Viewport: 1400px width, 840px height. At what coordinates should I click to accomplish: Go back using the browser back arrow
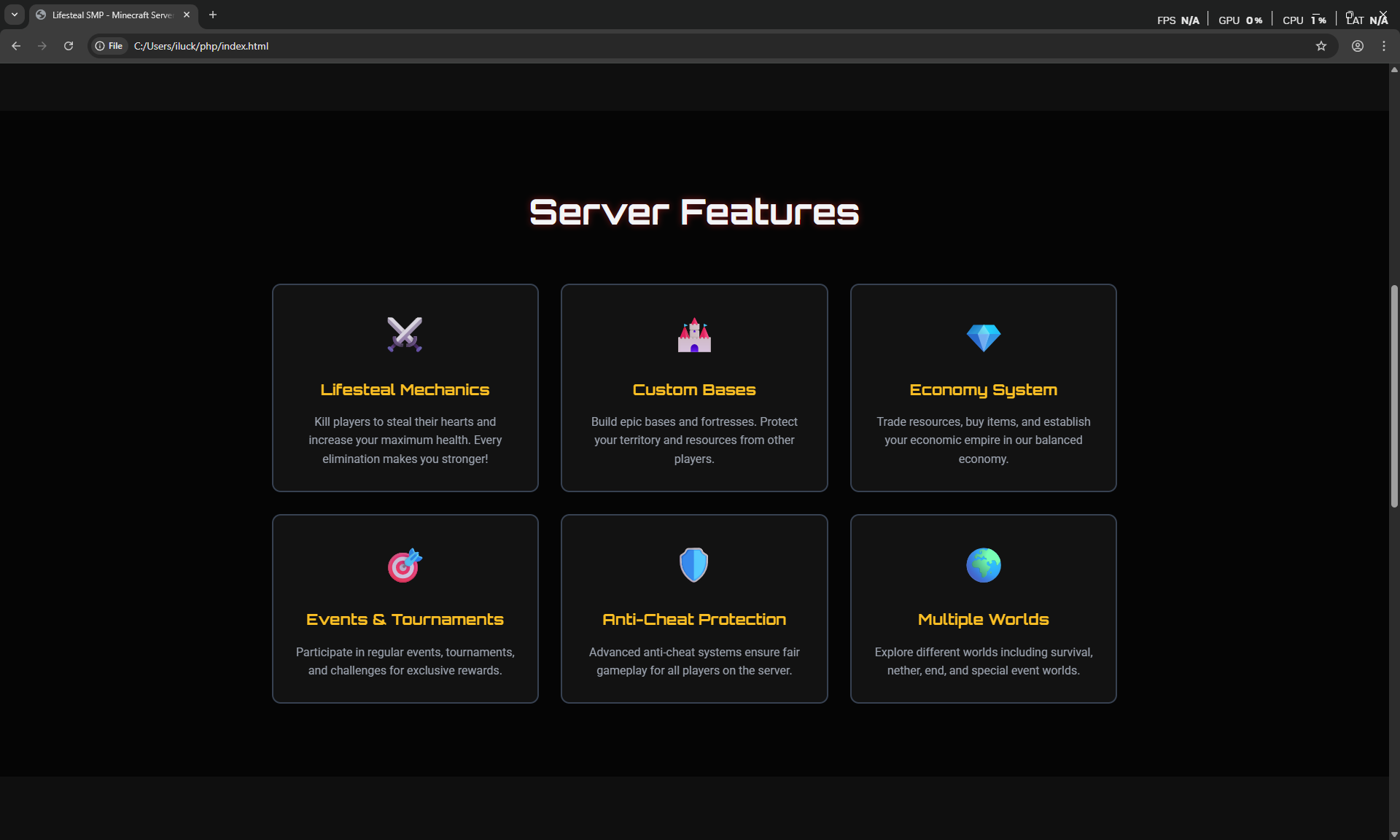click(16, 46)
